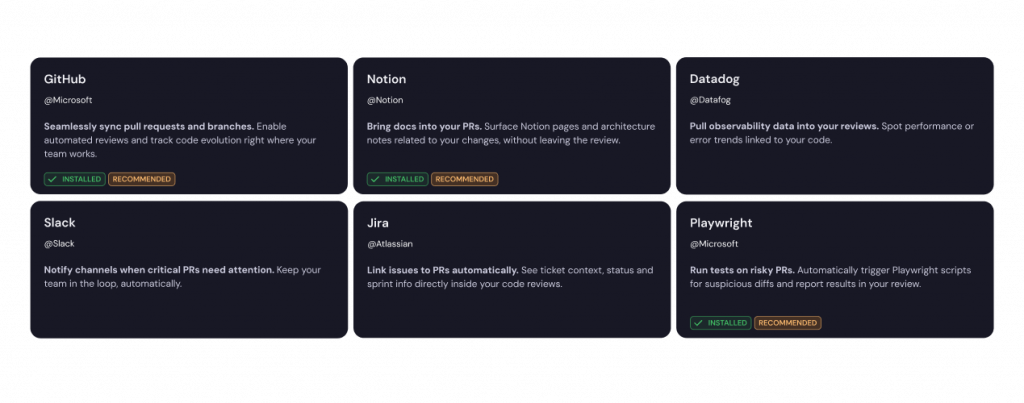
Task: Click @Microsoft under the GitHub title
Action: (x=68, y=100)
